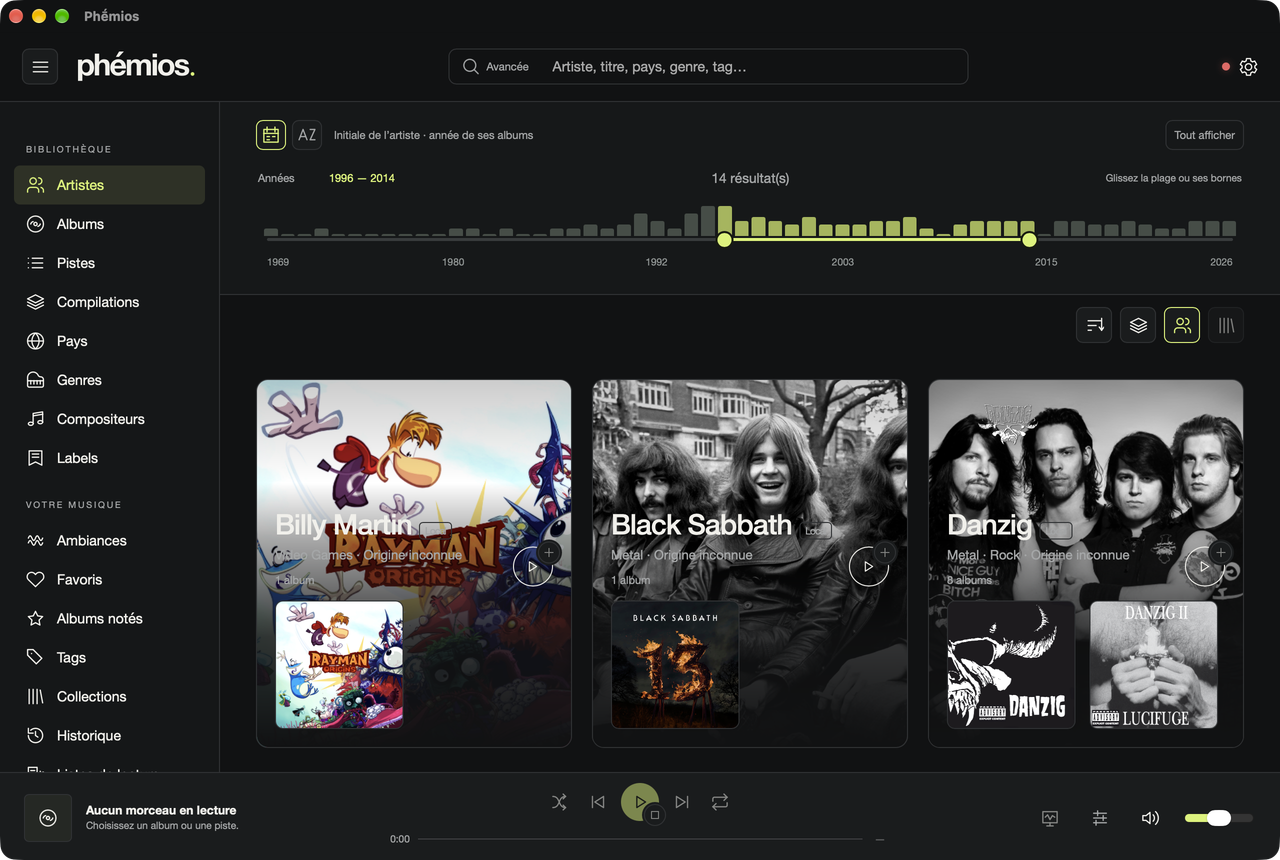Open the hamburger sidebar menu

(40, 67)
